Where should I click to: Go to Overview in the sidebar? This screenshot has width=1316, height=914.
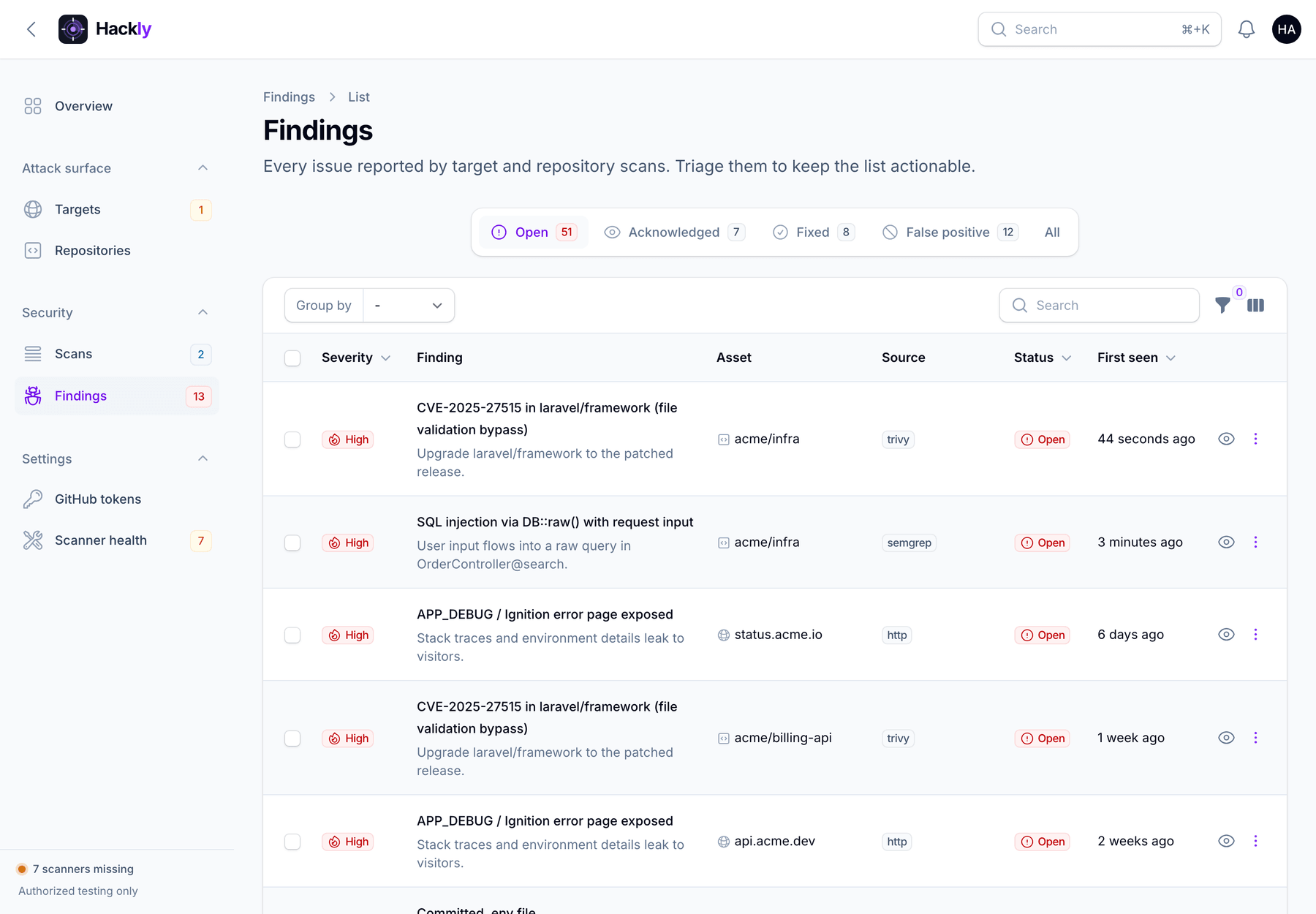tap(117, 106)
